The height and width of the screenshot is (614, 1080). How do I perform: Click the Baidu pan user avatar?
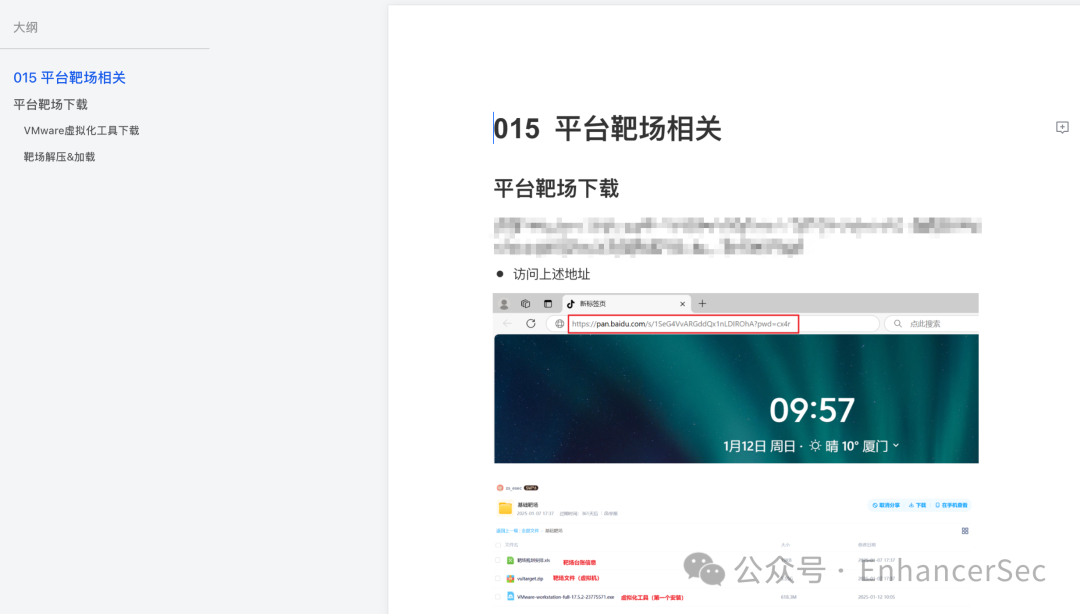500,488
